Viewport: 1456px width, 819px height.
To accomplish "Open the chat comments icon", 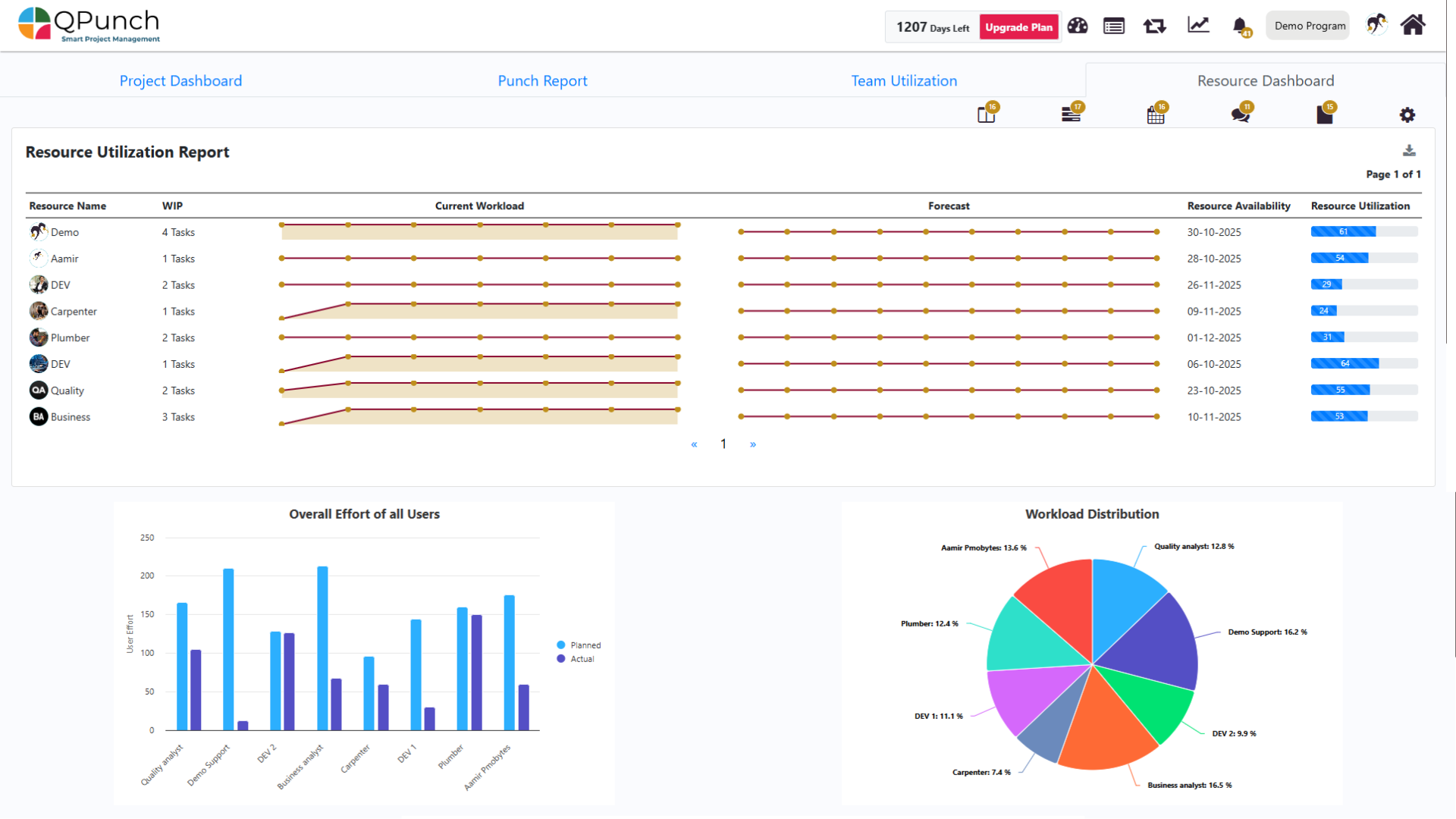I will [1240, 115].
